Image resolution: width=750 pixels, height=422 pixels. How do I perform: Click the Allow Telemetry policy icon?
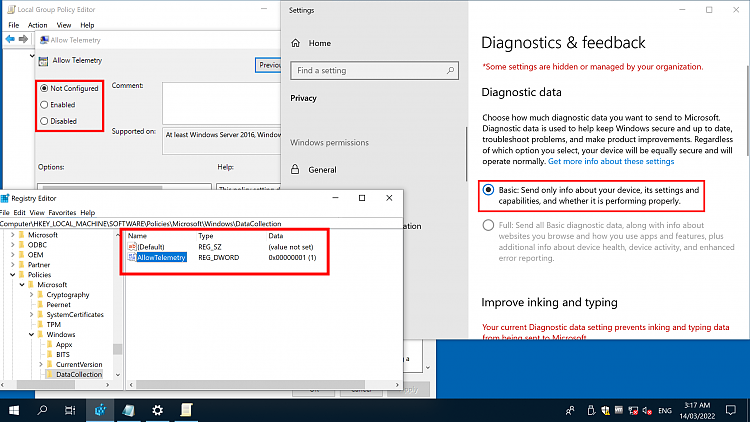[43, 61]
